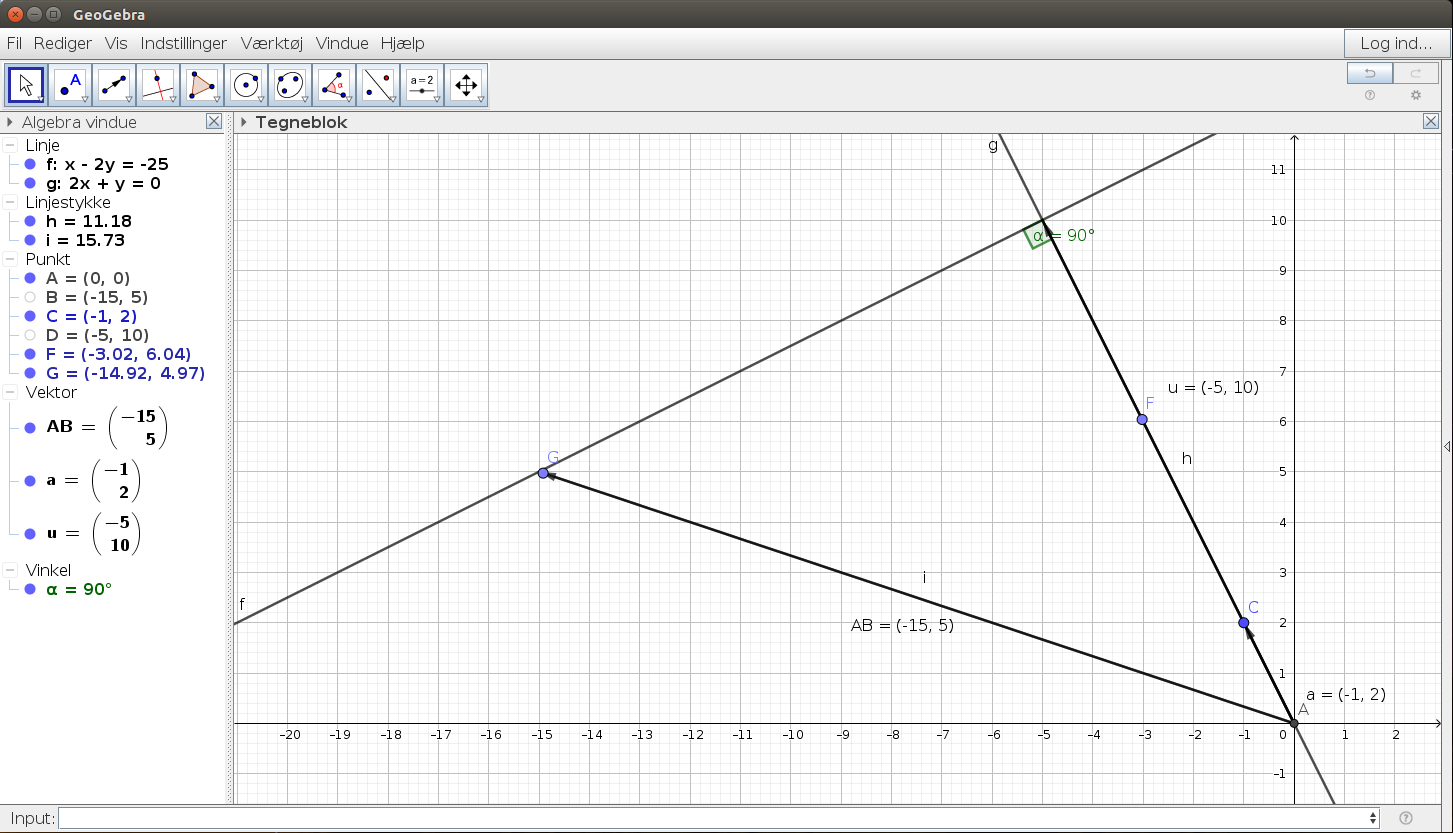Open the Vis menu
The width and height of the screenshot is (1453, 833).
click(116, 43)
